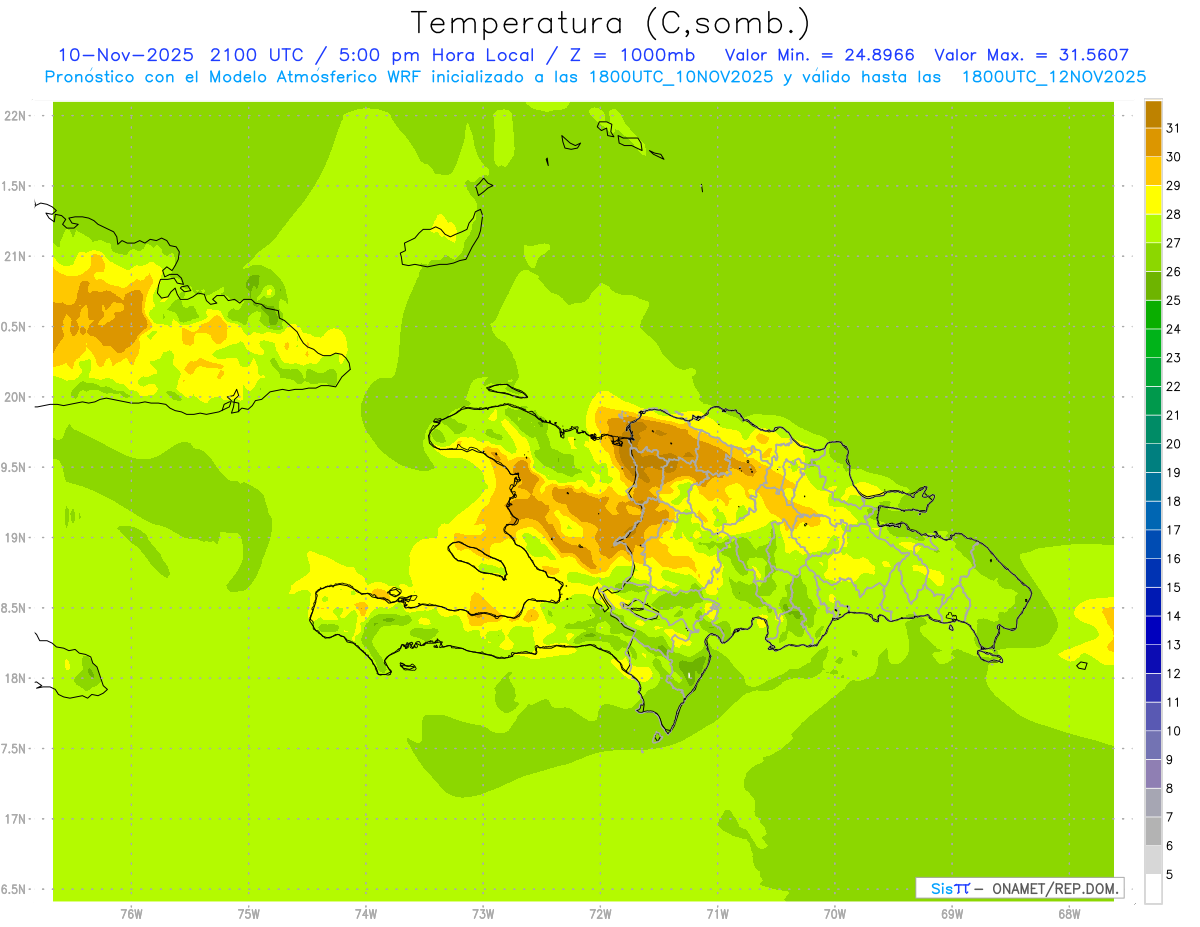Click the legend value "20" on the color bar
This screenshot has height=927, width=1200.
pos(1173,444)
